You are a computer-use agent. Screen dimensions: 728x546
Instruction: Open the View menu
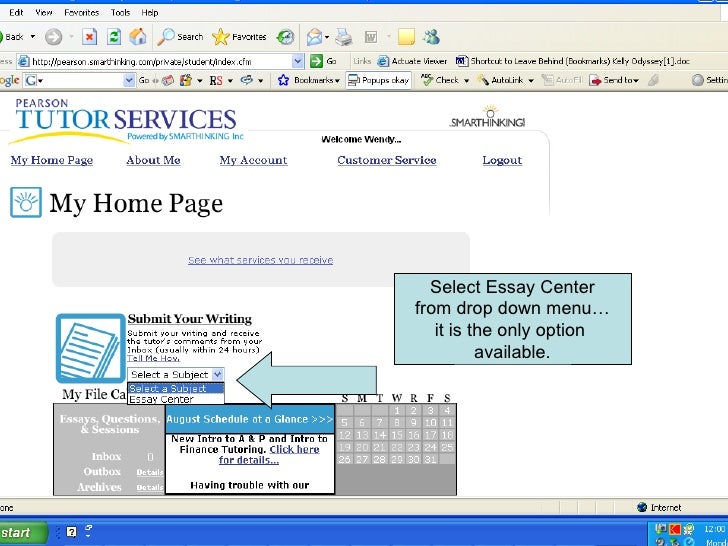[x=44, y=13]
